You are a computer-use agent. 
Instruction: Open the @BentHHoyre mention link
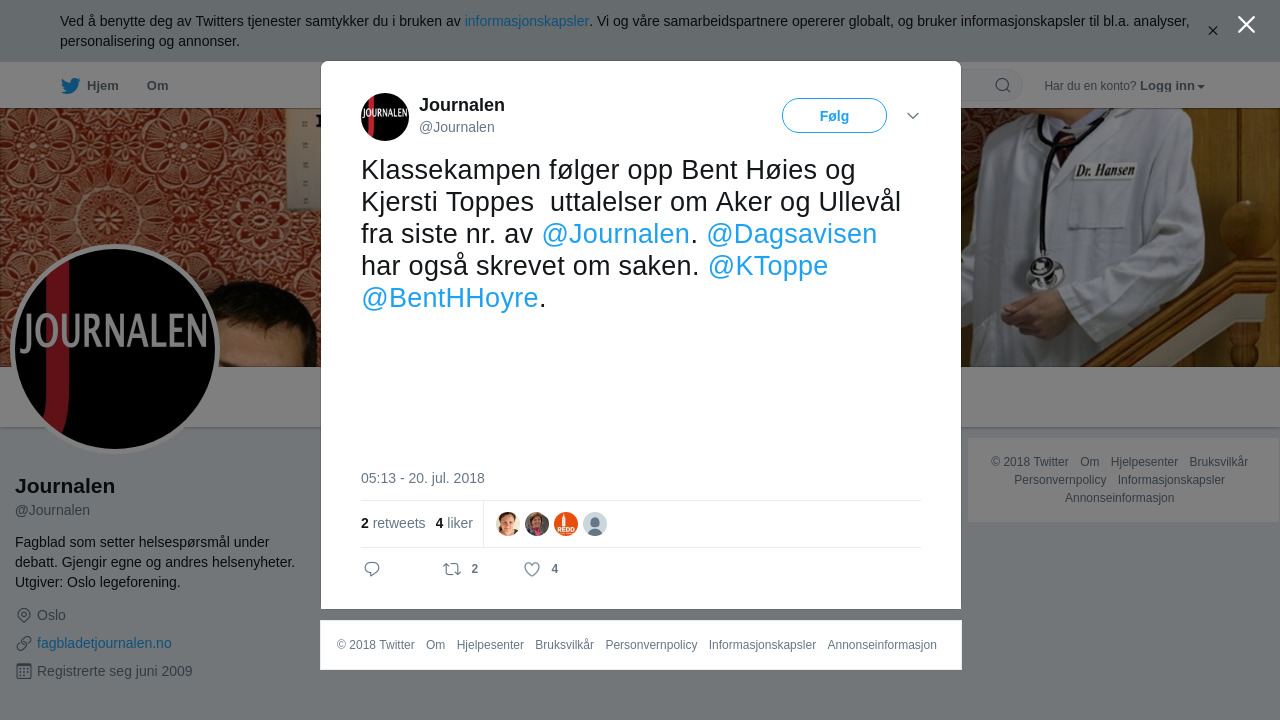[x=450, y=298]
